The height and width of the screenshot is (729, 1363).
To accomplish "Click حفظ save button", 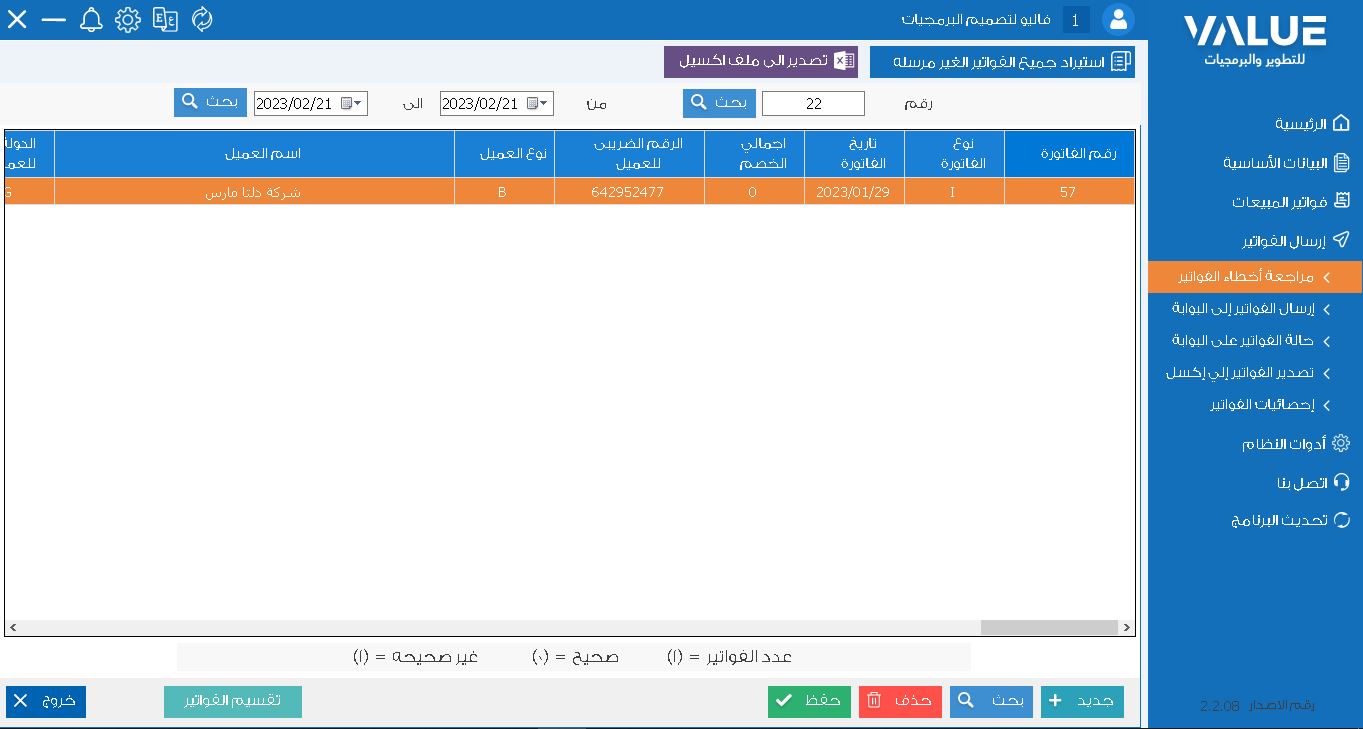I will [809, 701].
